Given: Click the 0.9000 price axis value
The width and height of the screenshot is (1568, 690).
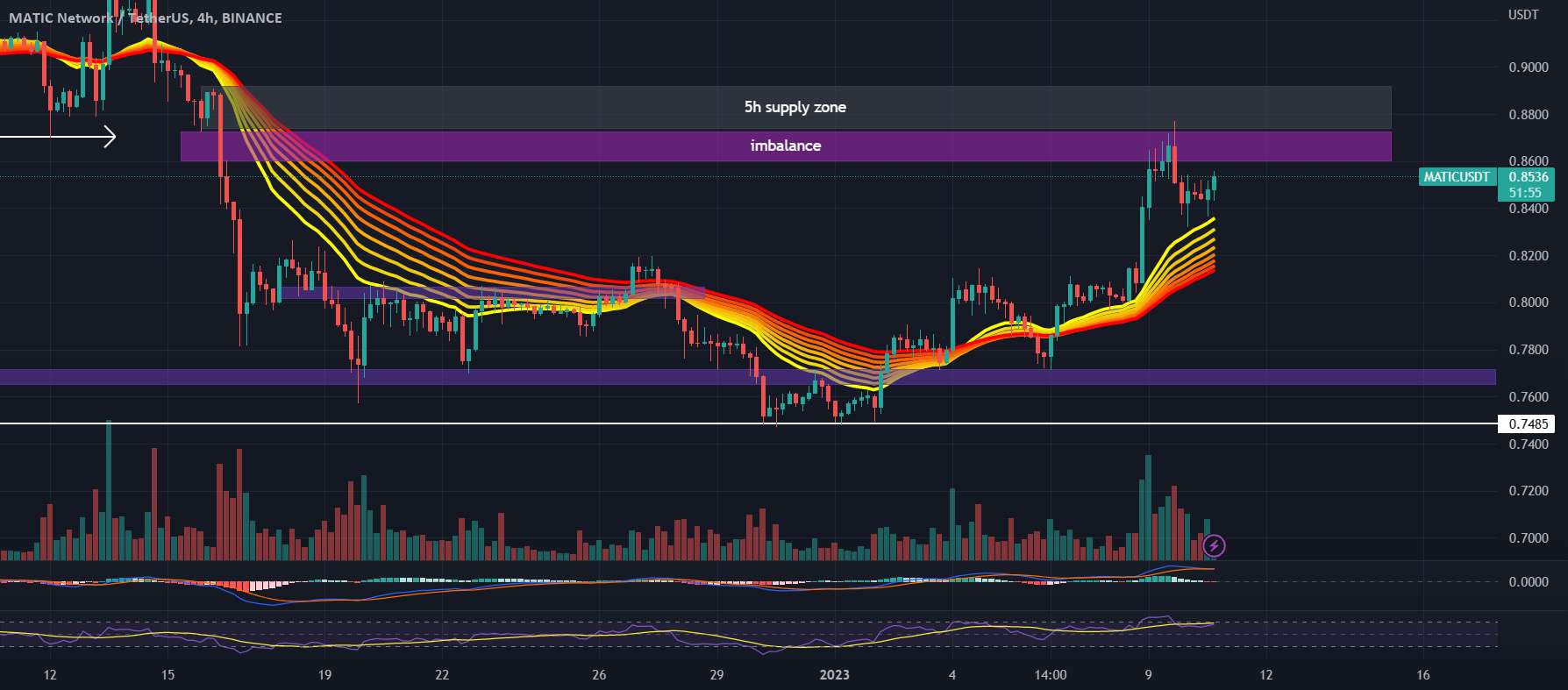Looking at the screenshot, I should point(1528,68).
